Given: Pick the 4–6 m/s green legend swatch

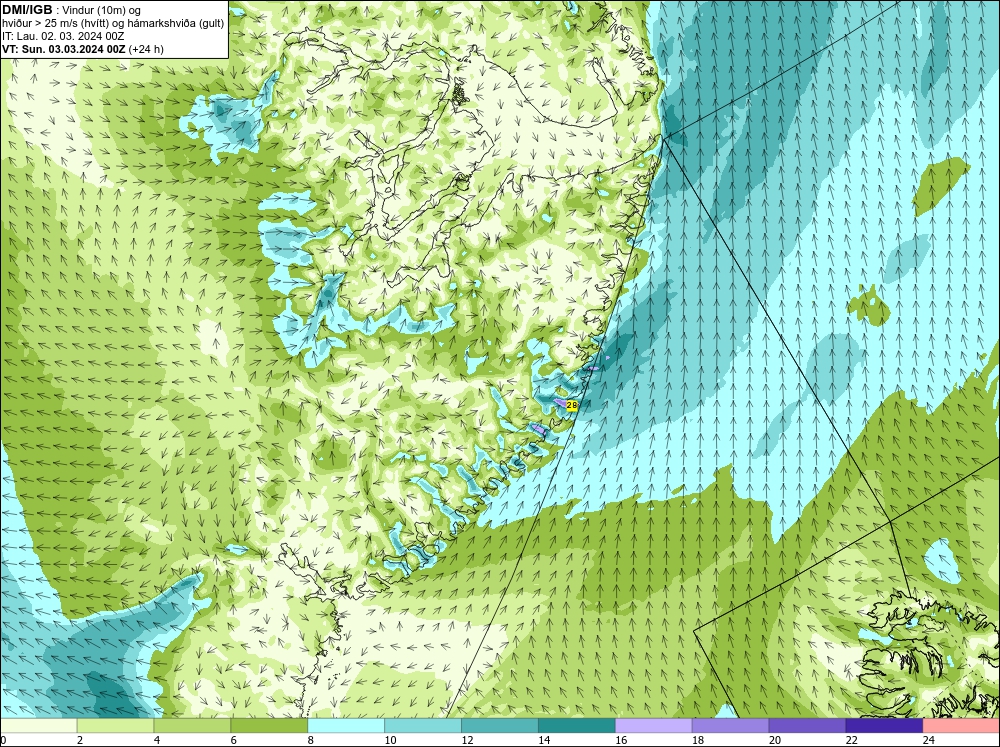Looking at the screenshot, I should (x=192, y=725).
